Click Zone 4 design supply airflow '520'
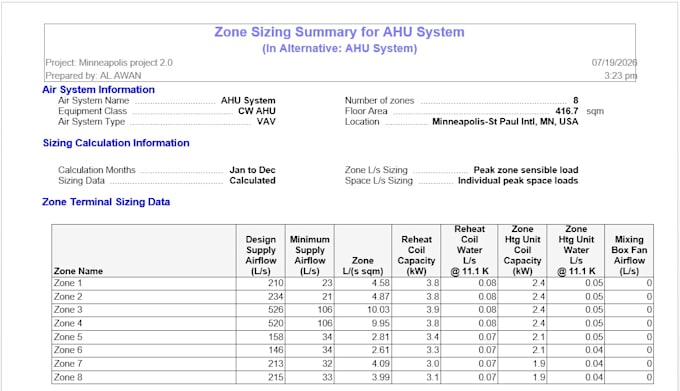Viewport: 680px width, 391px height. (276, 323)
